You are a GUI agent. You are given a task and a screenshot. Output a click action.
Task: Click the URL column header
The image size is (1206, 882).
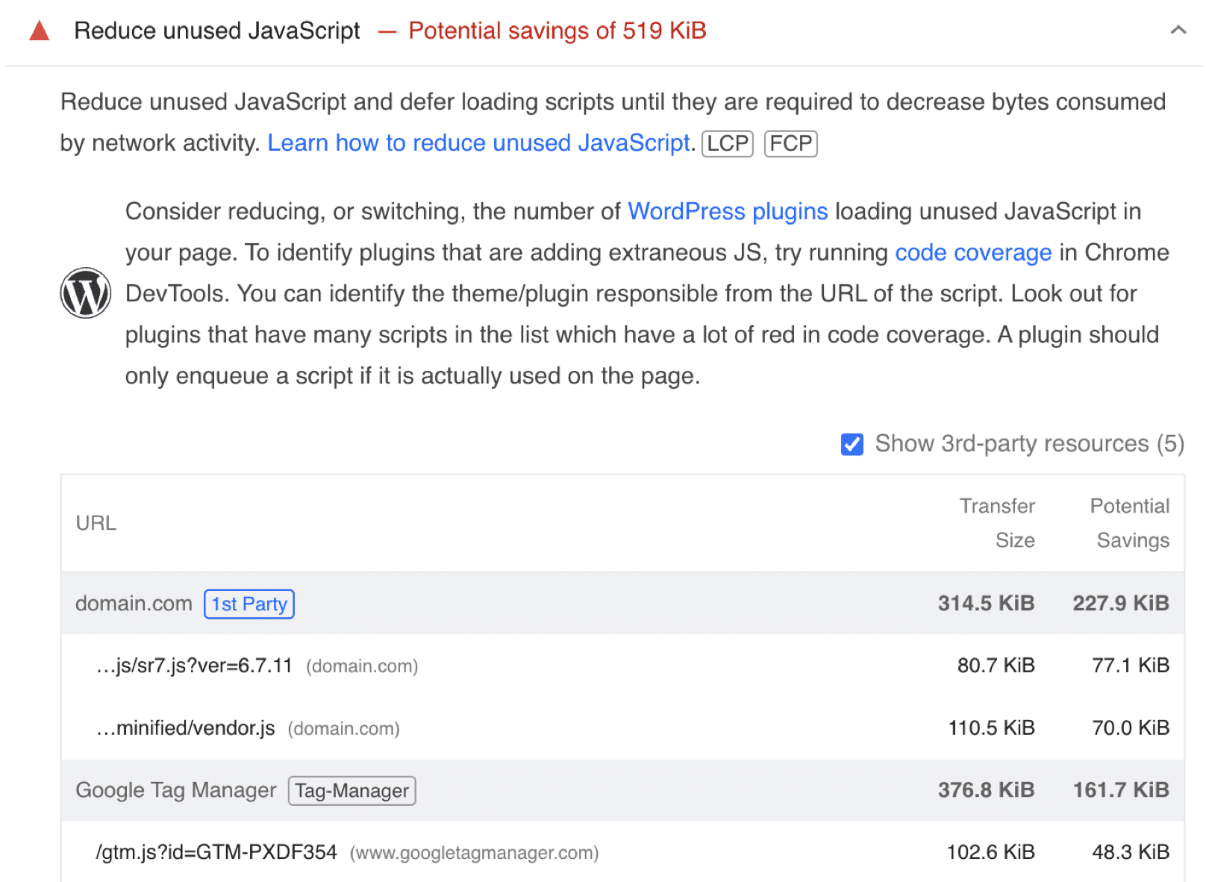pyautogui.click(x=95, y=523)
